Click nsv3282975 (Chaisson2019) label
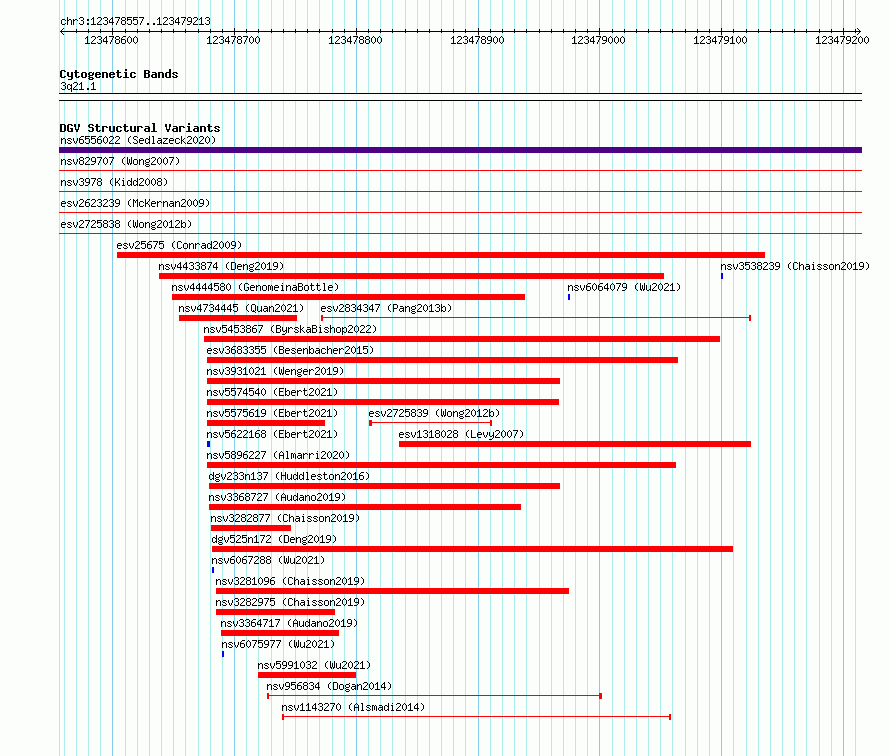Image resolution: width=890 pixels, height=756 pixels. 290,602
